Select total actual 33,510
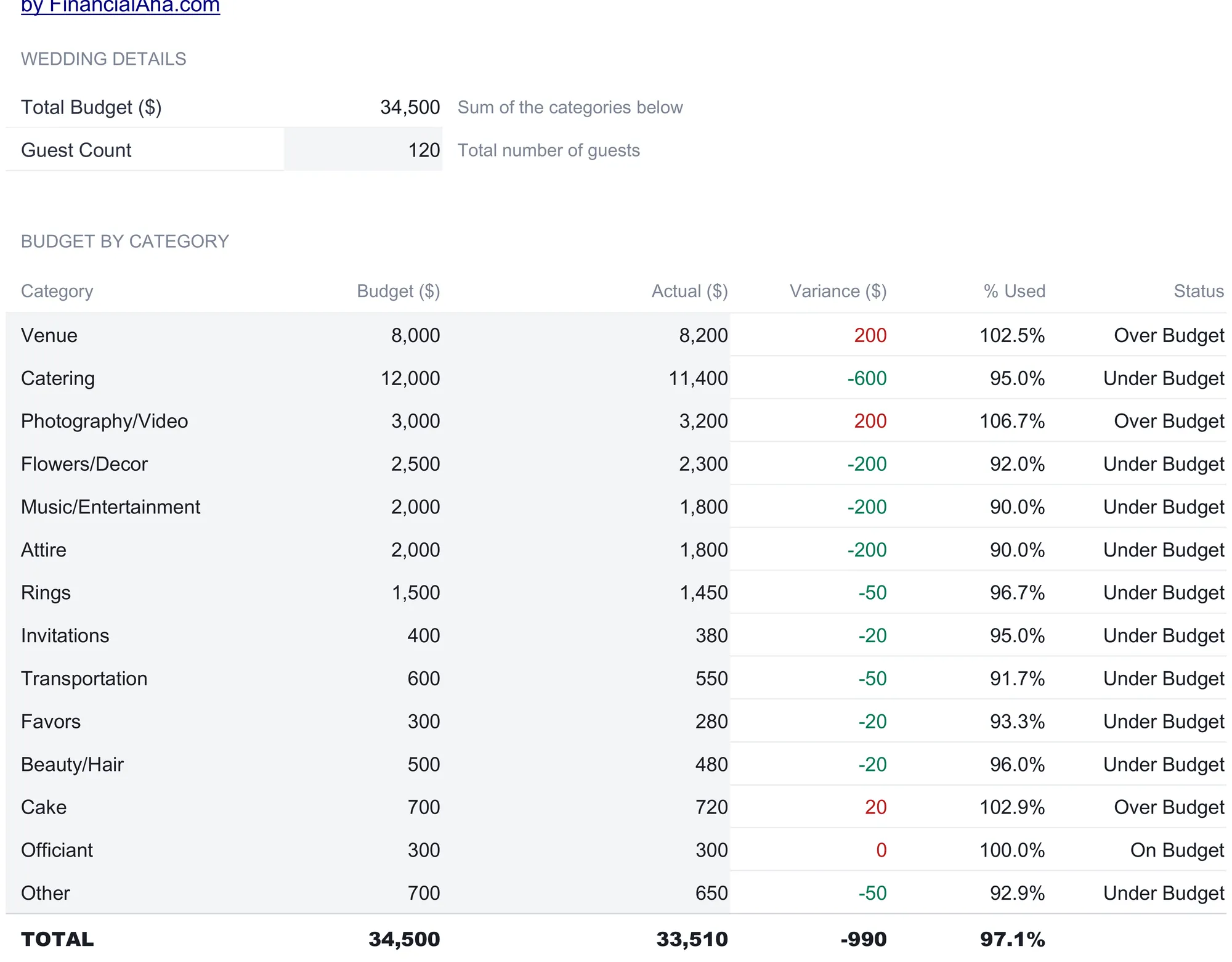 tap(692, 939)
